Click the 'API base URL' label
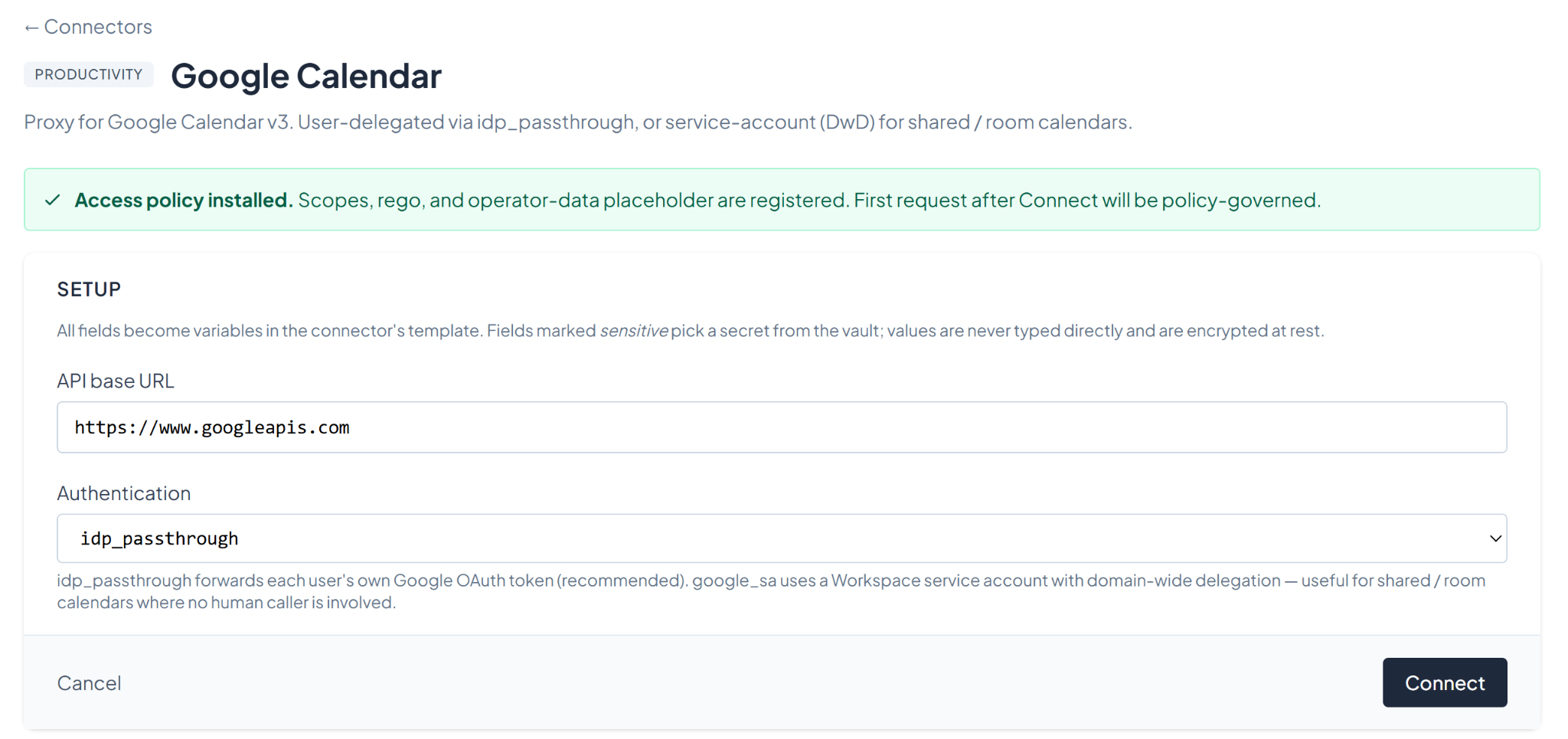 pos(116,381)
